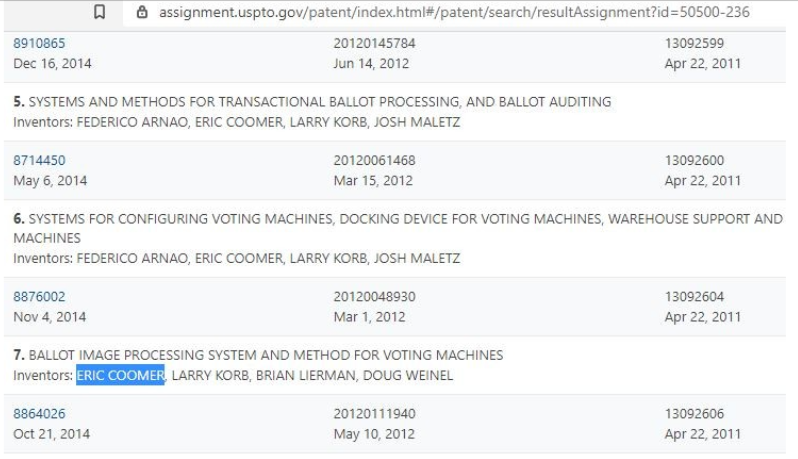Click application number 13092606
Image resolution: width=798 pixels, height=459 pixels.
pos(694,413)
